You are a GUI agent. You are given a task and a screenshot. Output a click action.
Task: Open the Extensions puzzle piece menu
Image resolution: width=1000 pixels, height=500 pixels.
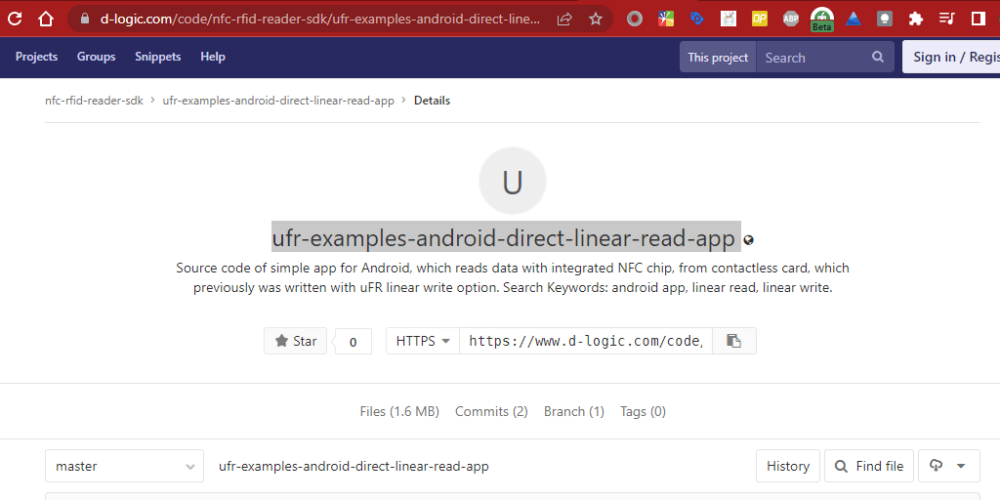pyautogui.click(x=916, y=19)
